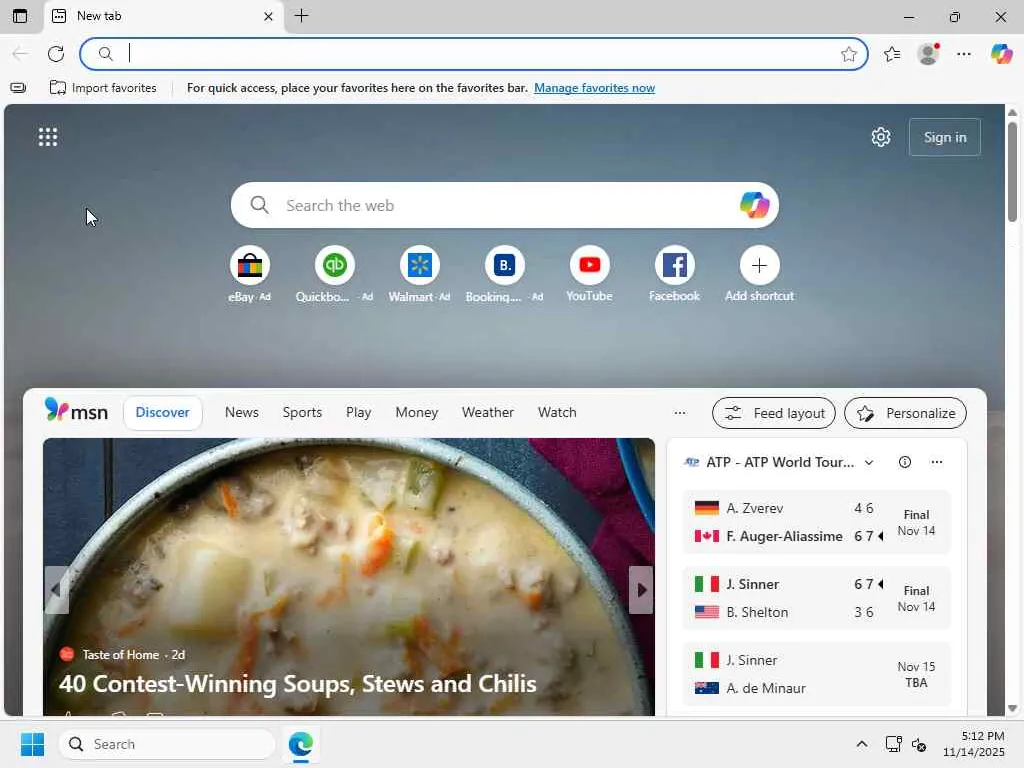The height and width of the screenshot is (768, 1024).
Task: Open the tab actions menu icon
Action: (x=20, y=16)
